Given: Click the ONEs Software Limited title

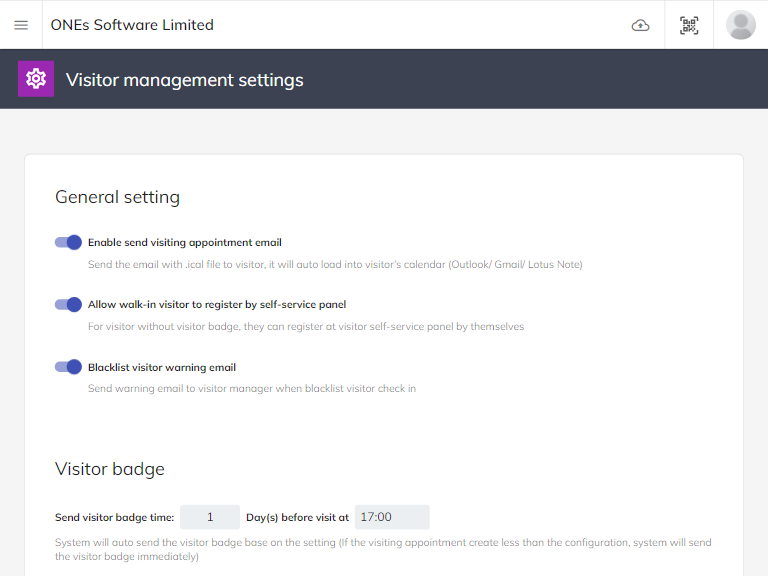Looking at the screenshot, I should [132, 25].
